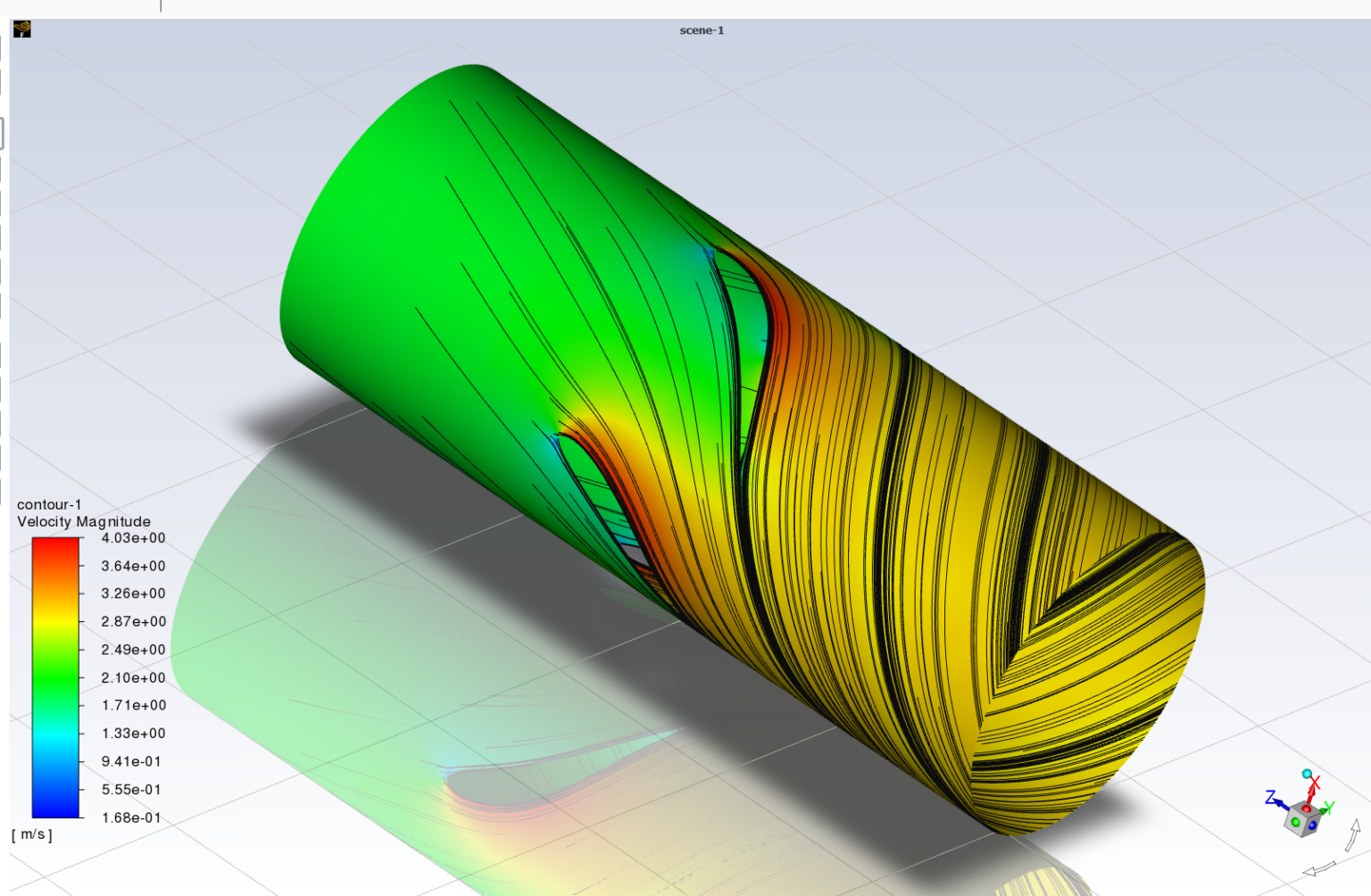Click blue bottom of velocity color bar

click(x=55, y=809)
